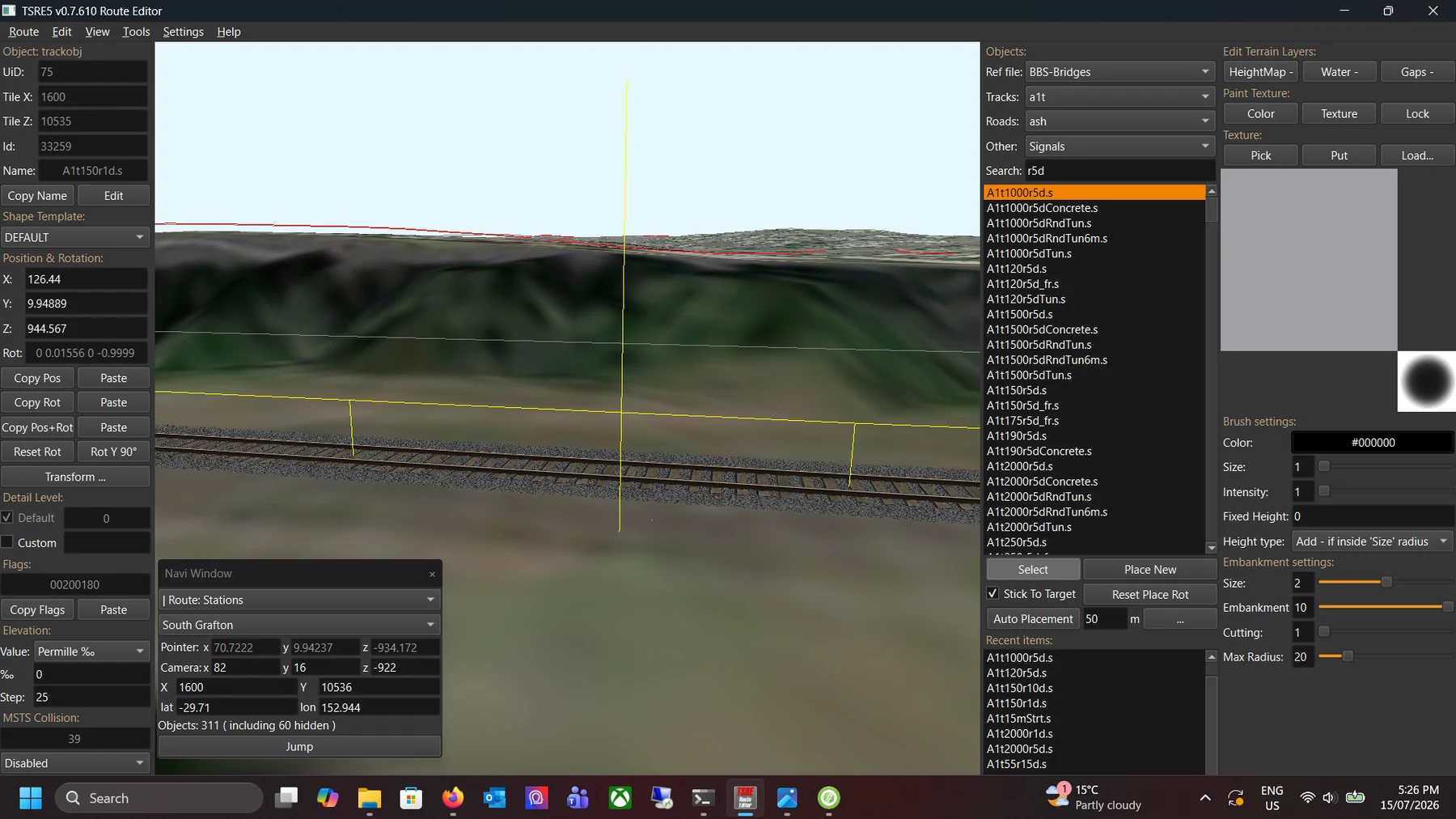
Task: Open the View menu
Action: (97, 32)
